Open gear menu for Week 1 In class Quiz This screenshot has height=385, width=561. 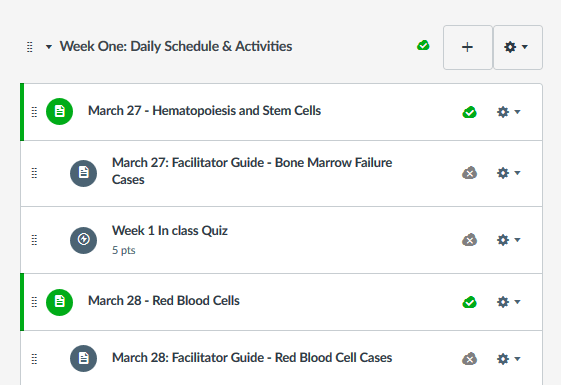point(508,240)
